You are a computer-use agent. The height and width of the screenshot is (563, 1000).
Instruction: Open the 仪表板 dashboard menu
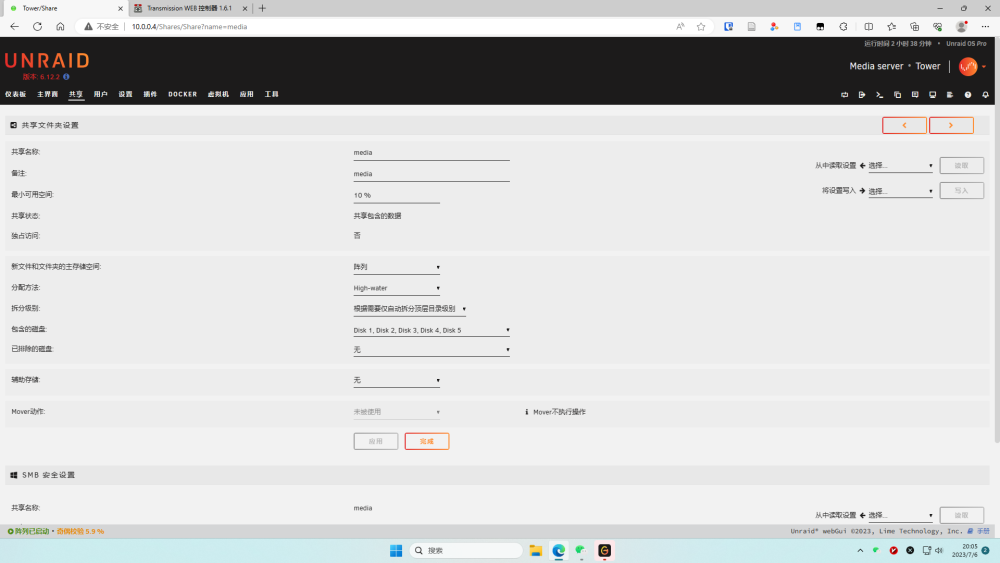(16, 94)
